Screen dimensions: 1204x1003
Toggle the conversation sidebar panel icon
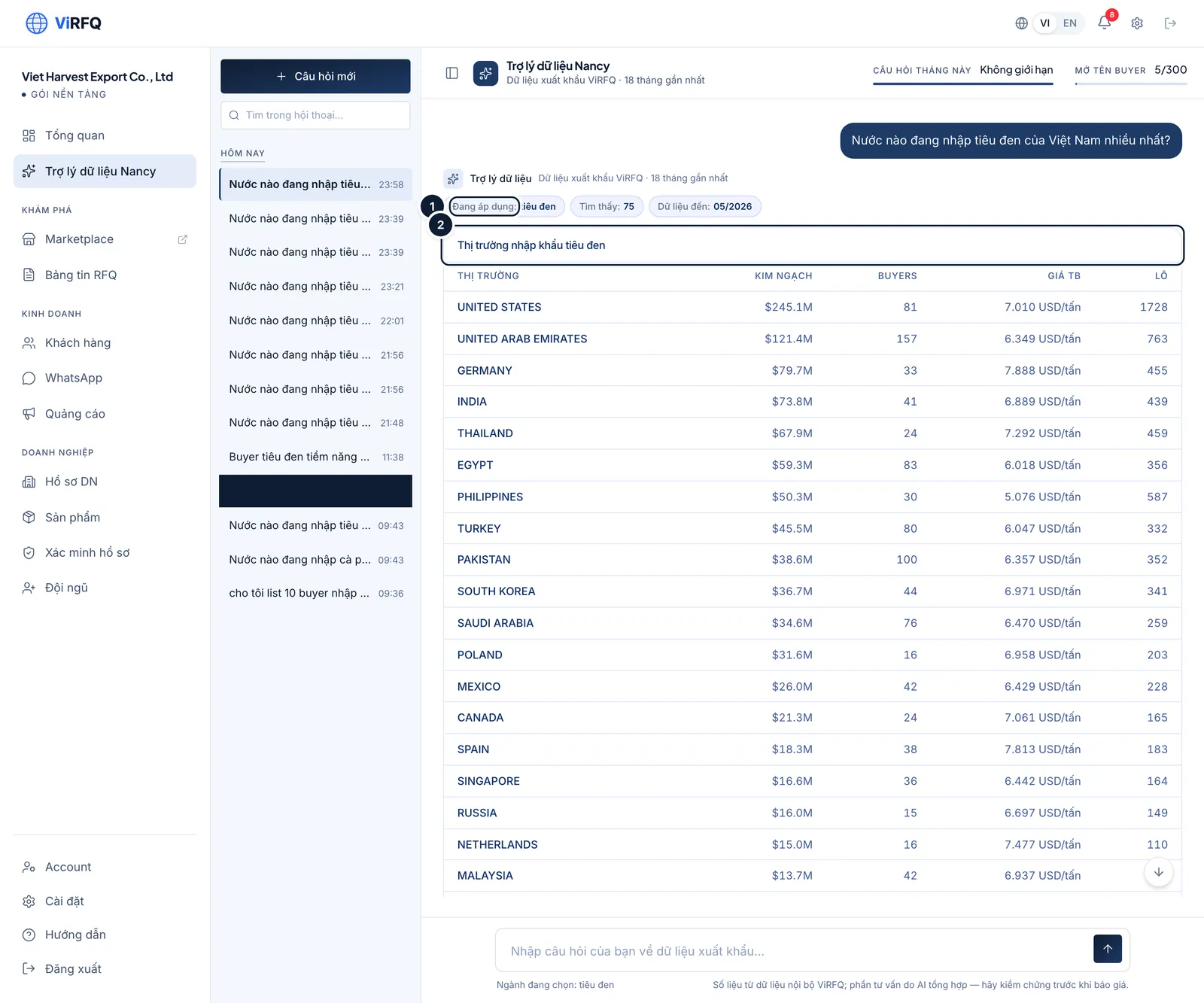451,73
